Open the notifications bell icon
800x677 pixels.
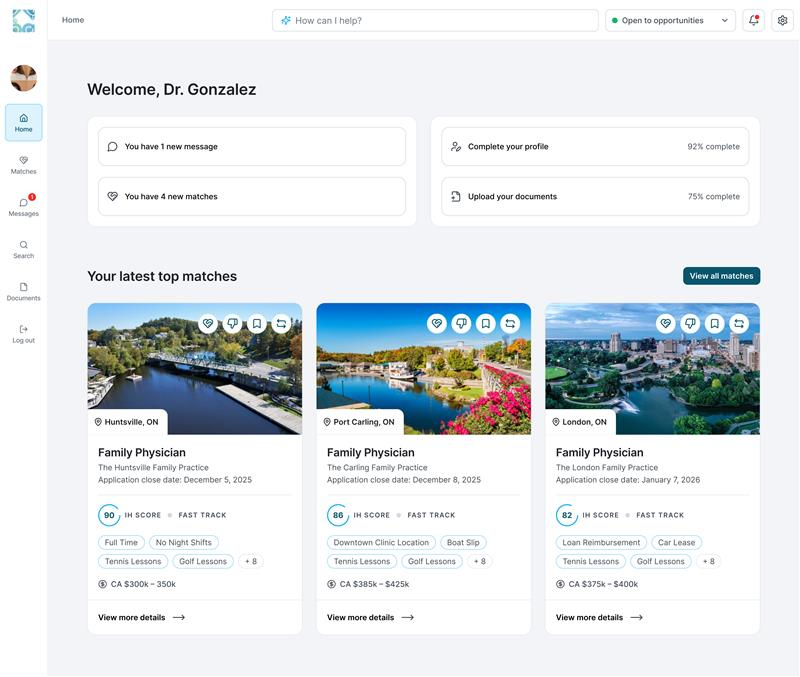click(753, 20)
